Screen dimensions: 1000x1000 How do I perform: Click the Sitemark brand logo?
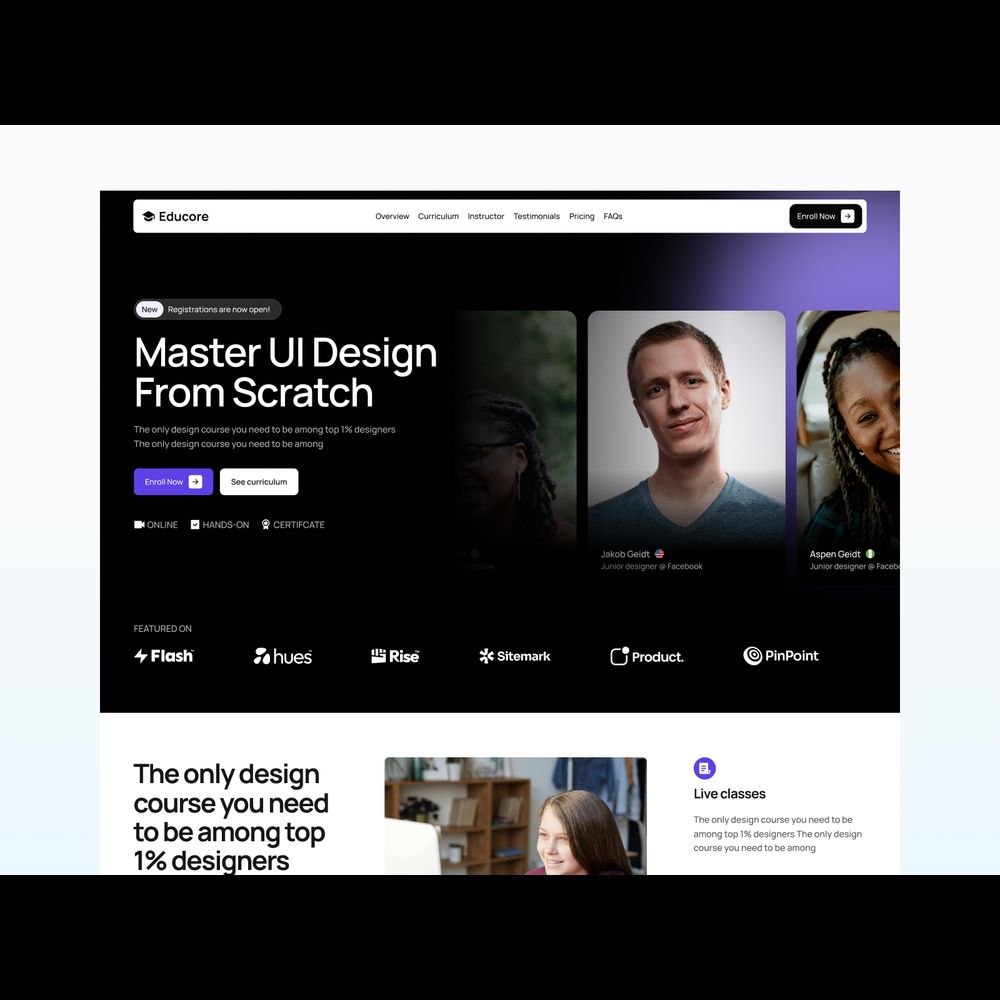[x=515, y=656]
